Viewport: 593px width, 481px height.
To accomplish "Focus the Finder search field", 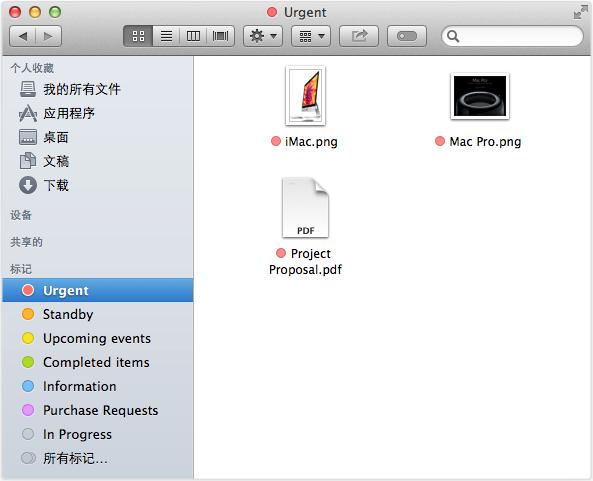I will 512,36.
